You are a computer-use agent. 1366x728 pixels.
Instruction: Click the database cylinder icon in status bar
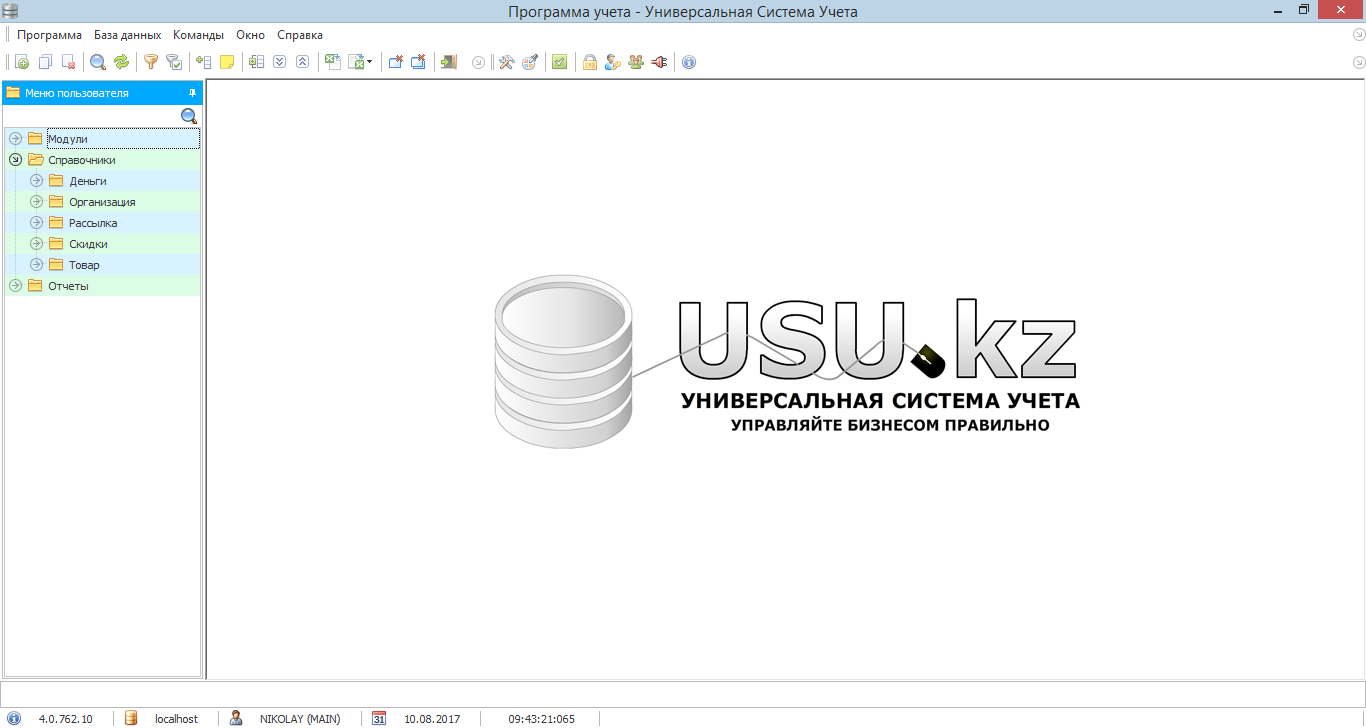[130, 718]
